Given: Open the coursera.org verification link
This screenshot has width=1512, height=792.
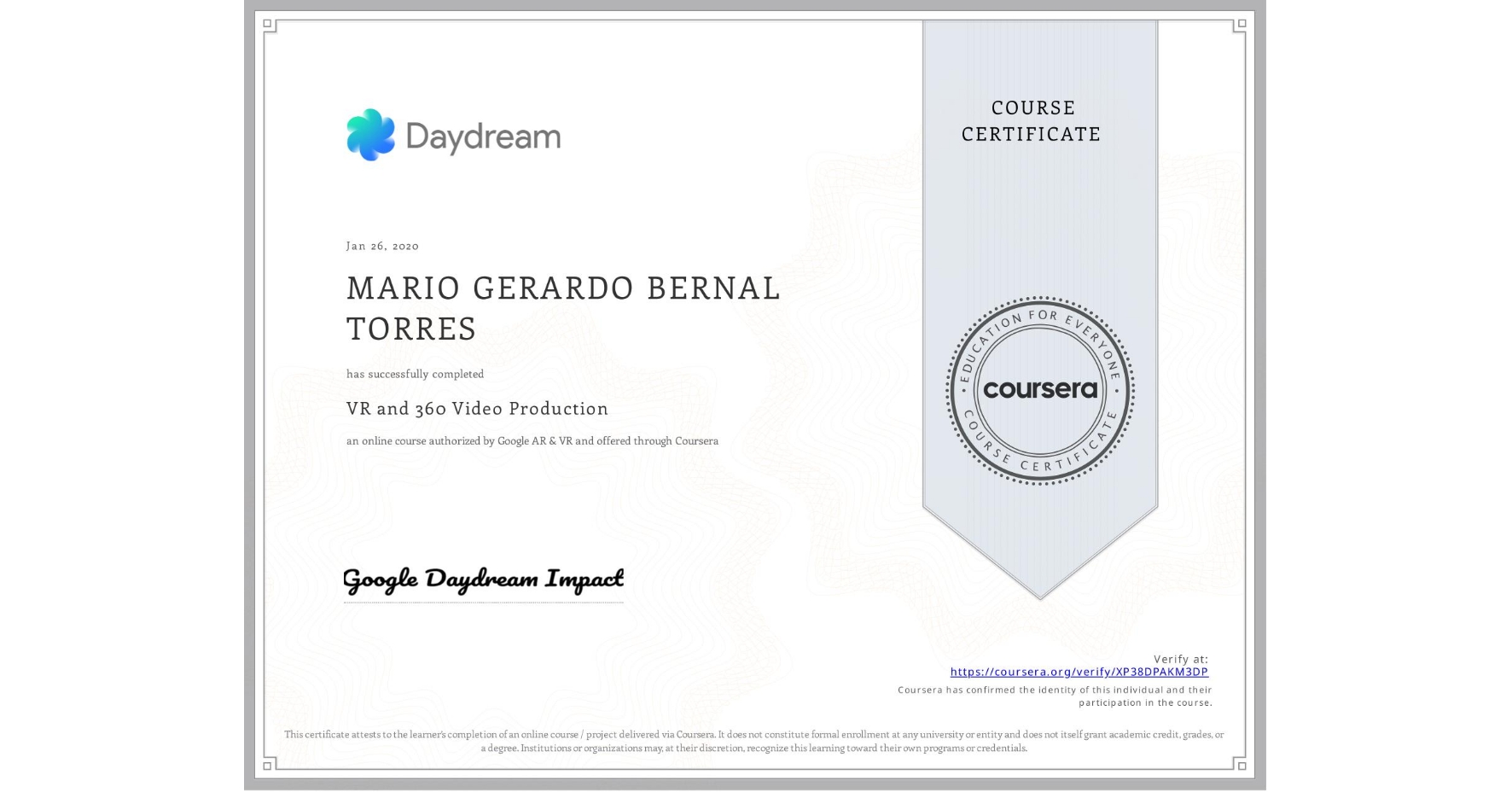Looking at the screenshot, I should 1080,672.
